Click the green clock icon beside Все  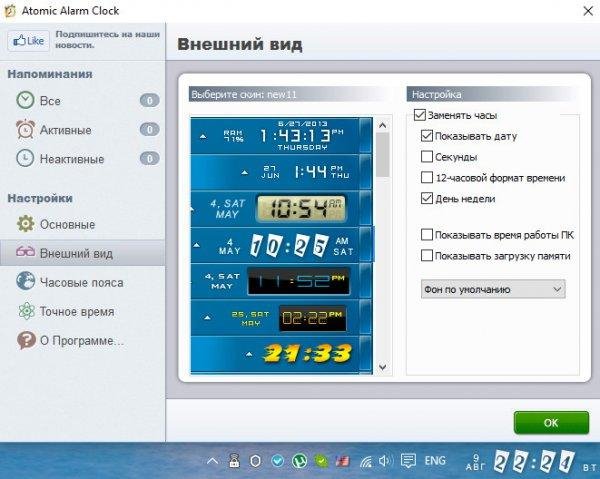tap(25, 100)
